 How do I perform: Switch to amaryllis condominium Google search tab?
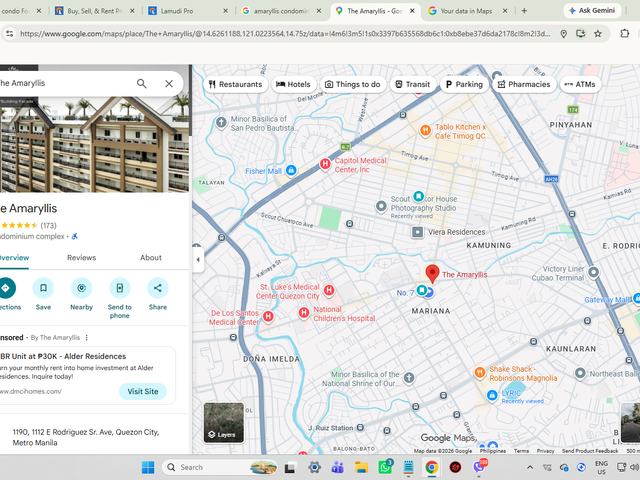(x=281, y=11)
